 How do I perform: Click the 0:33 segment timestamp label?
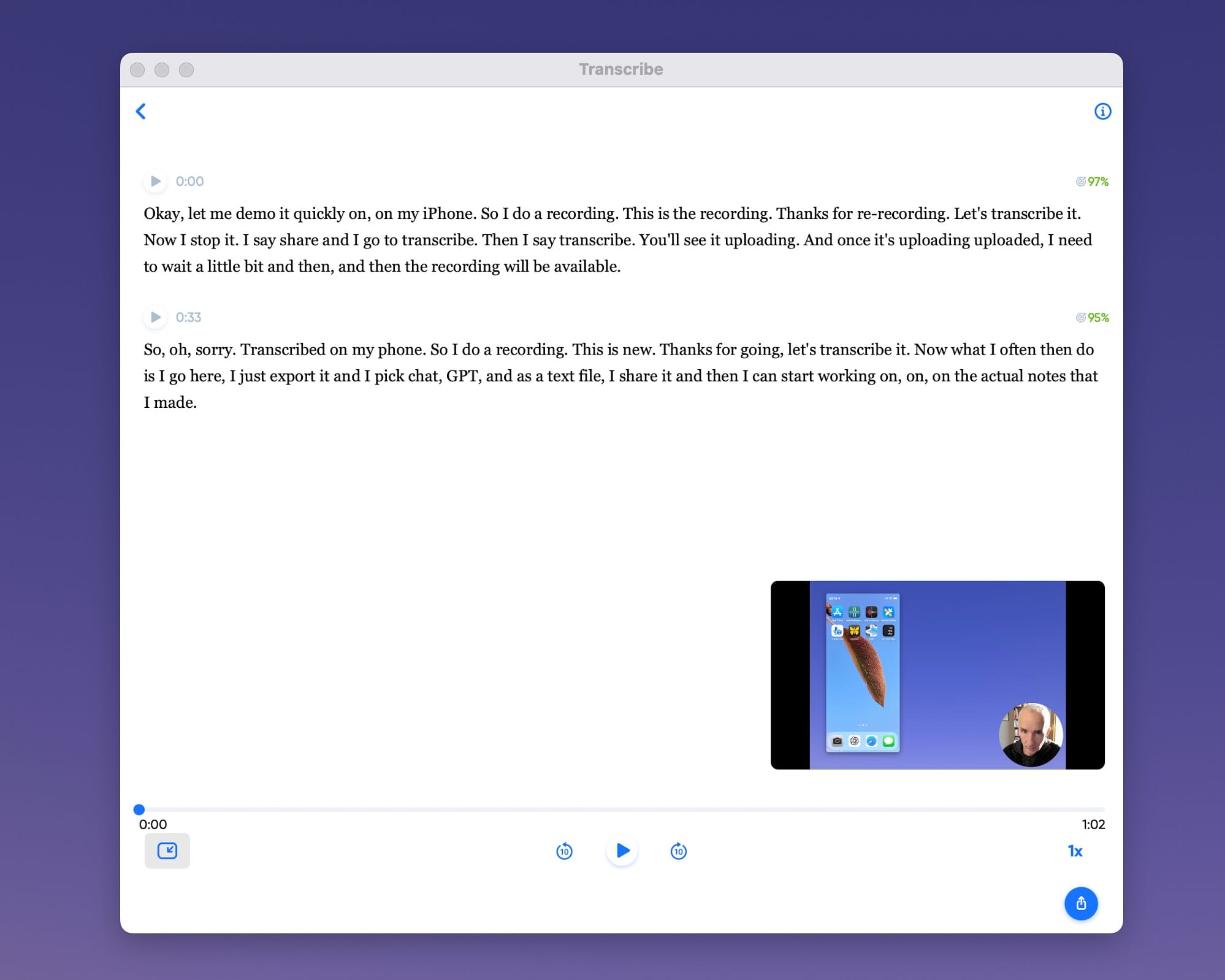coord(188,317)
